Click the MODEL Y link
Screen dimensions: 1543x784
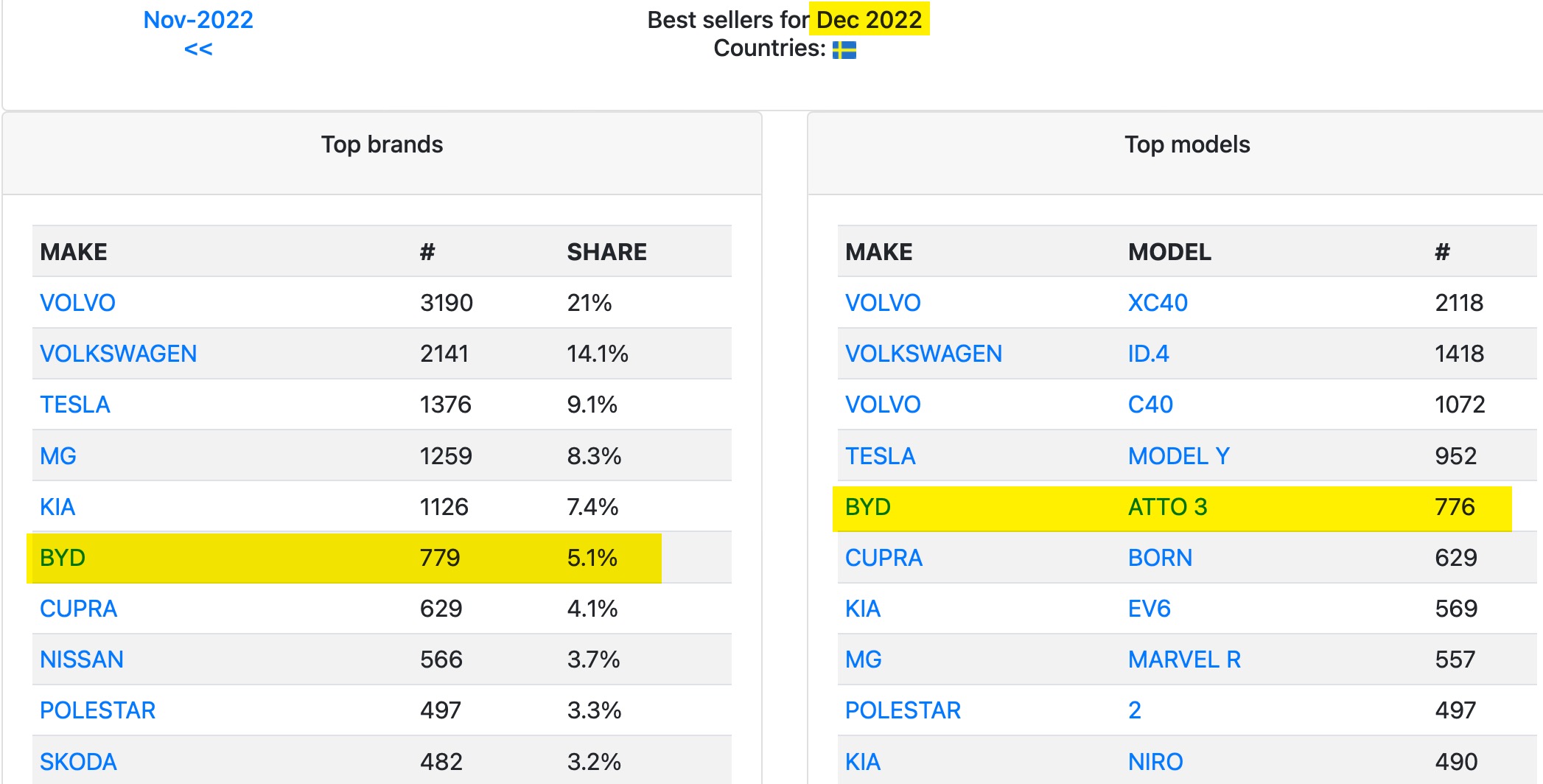(1178, 456)
